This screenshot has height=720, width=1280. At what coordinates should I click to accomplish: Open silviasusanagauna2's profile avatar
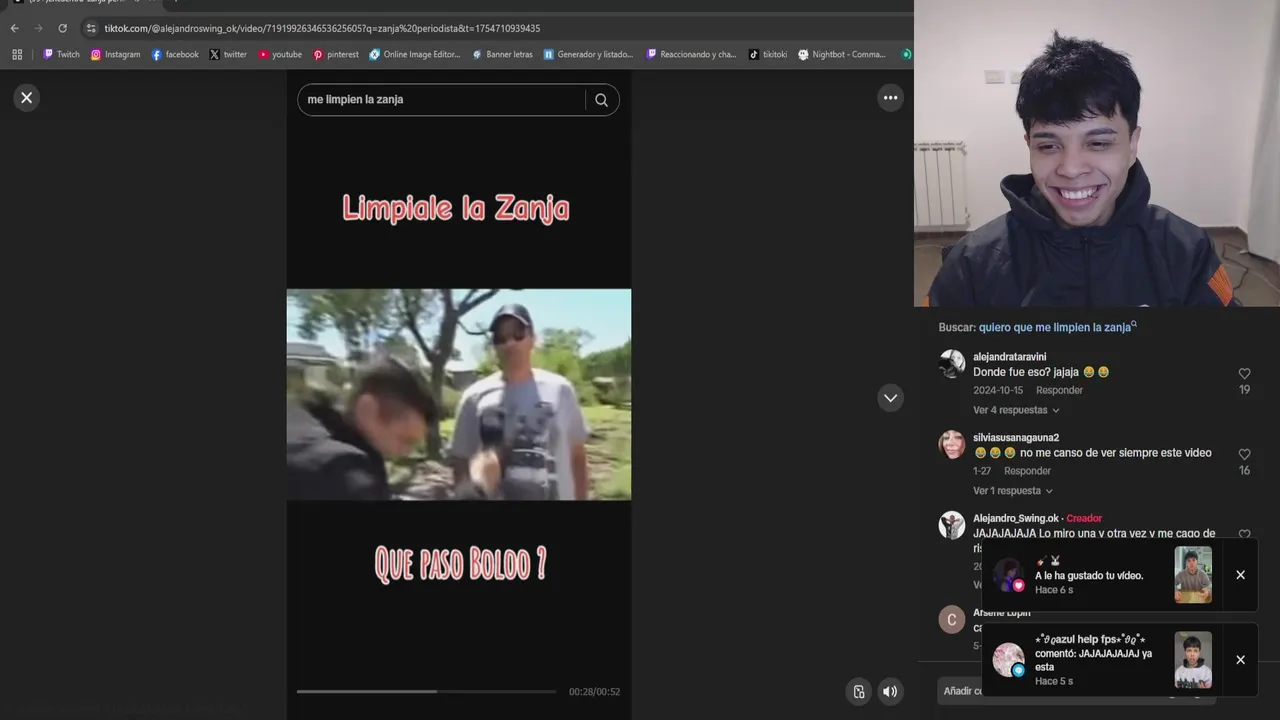pyautogui.click(x=952, y=445)
